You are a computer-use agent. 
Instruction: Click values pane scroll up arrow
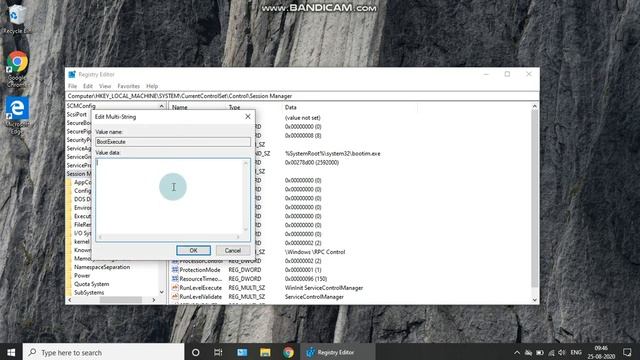tap(535, 106)
